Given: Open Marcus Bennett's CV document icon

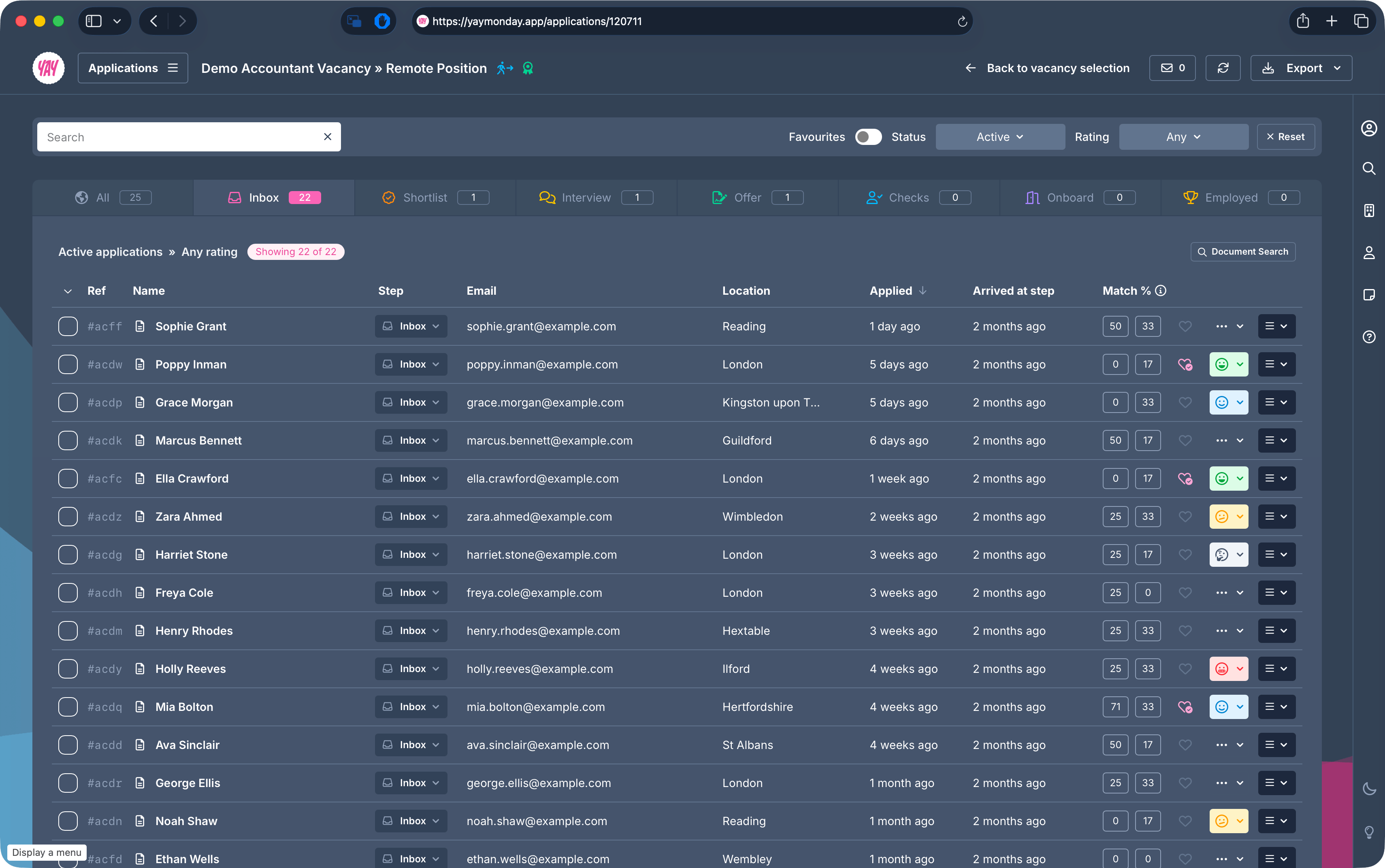Looking at the screenshot, I should tap(141, 440).
